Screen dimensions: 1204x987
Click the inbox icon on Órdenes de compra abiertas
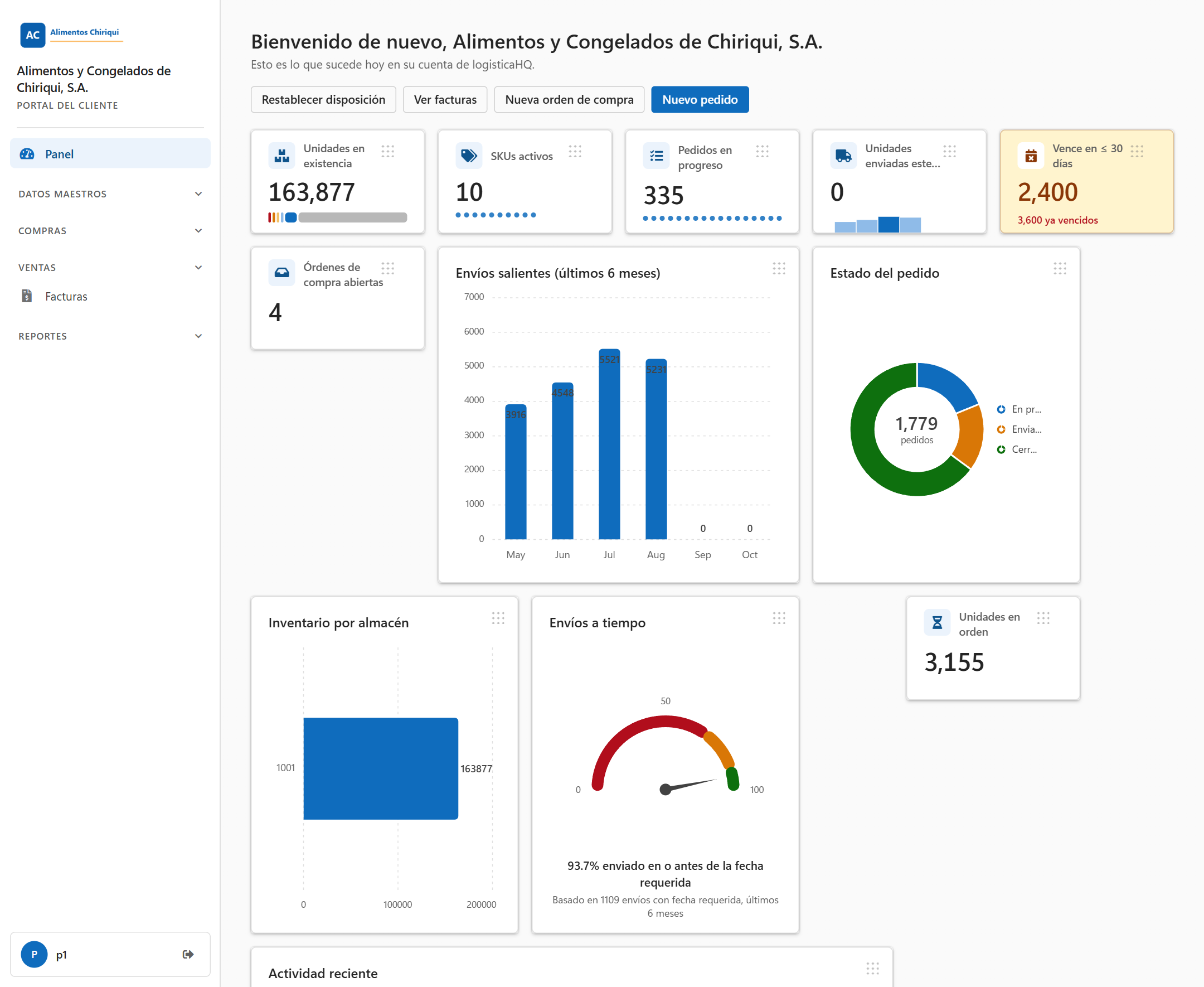tap(282, 272)
